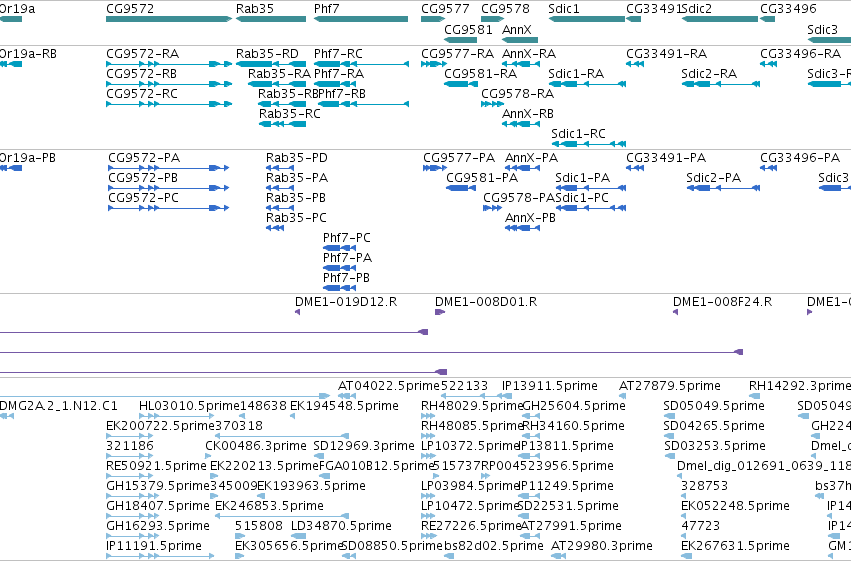Viewport: 851px width, 561px height.
Task: Click transcript Rab35-RD
Action: tap(267, 54)
